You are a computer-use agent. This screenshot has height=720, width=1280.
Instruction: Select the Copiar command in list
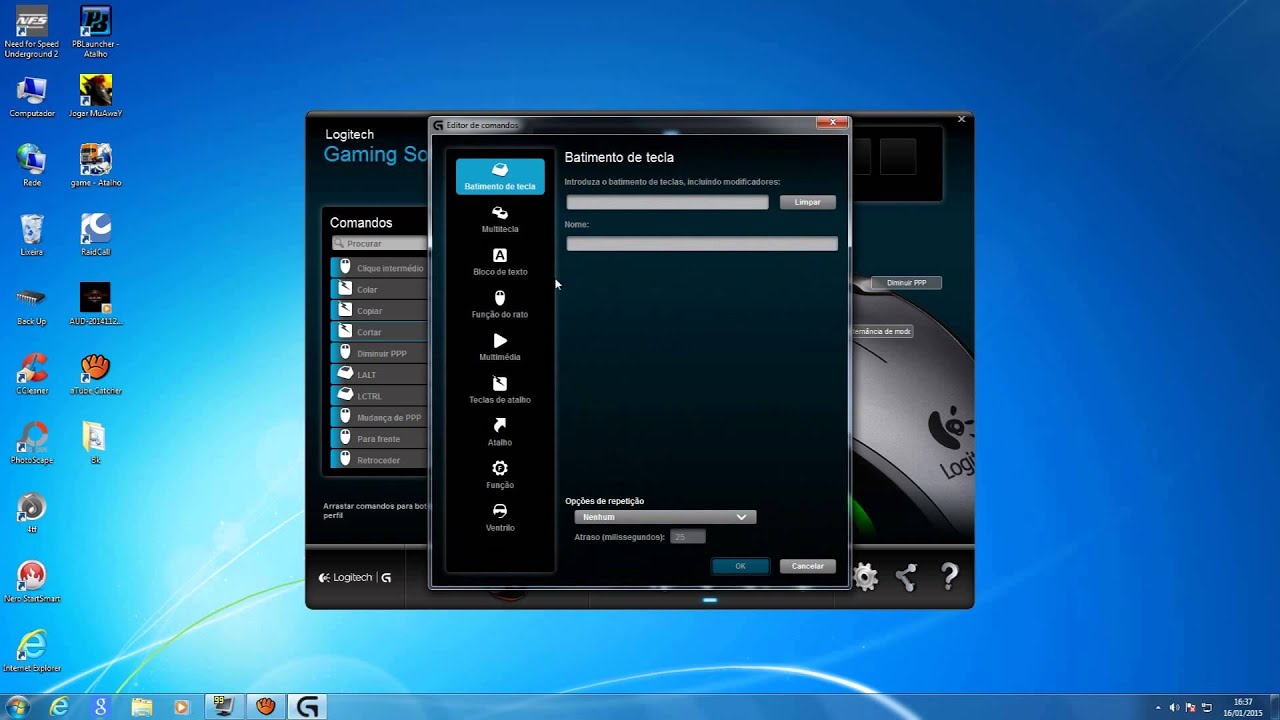point(380,311)
